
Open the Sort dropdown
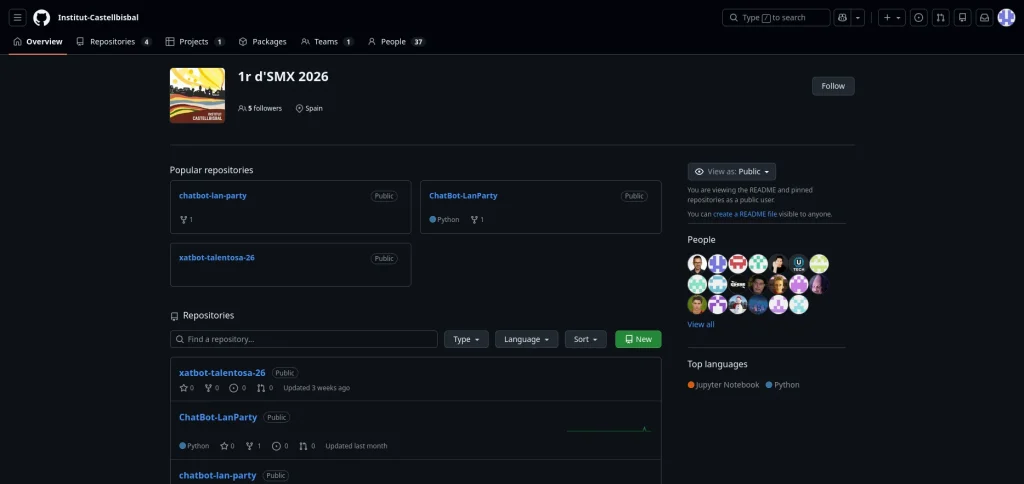(585, 339)
